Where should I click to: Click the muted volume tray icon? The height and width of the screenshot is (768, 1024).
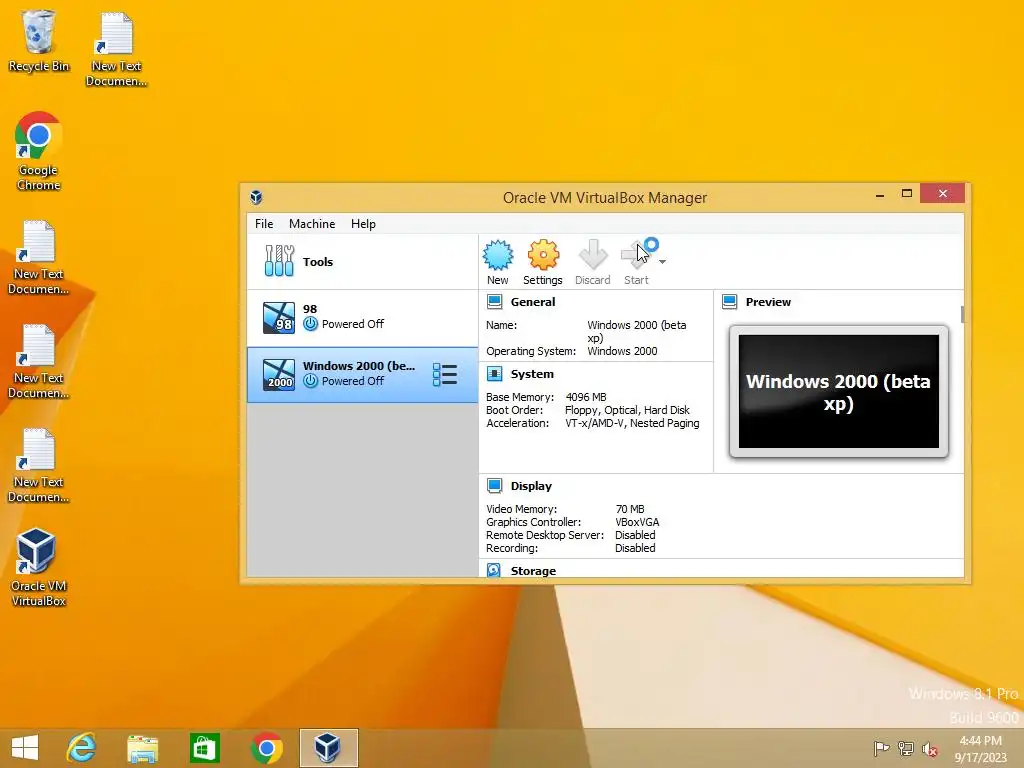click(930, 749)
